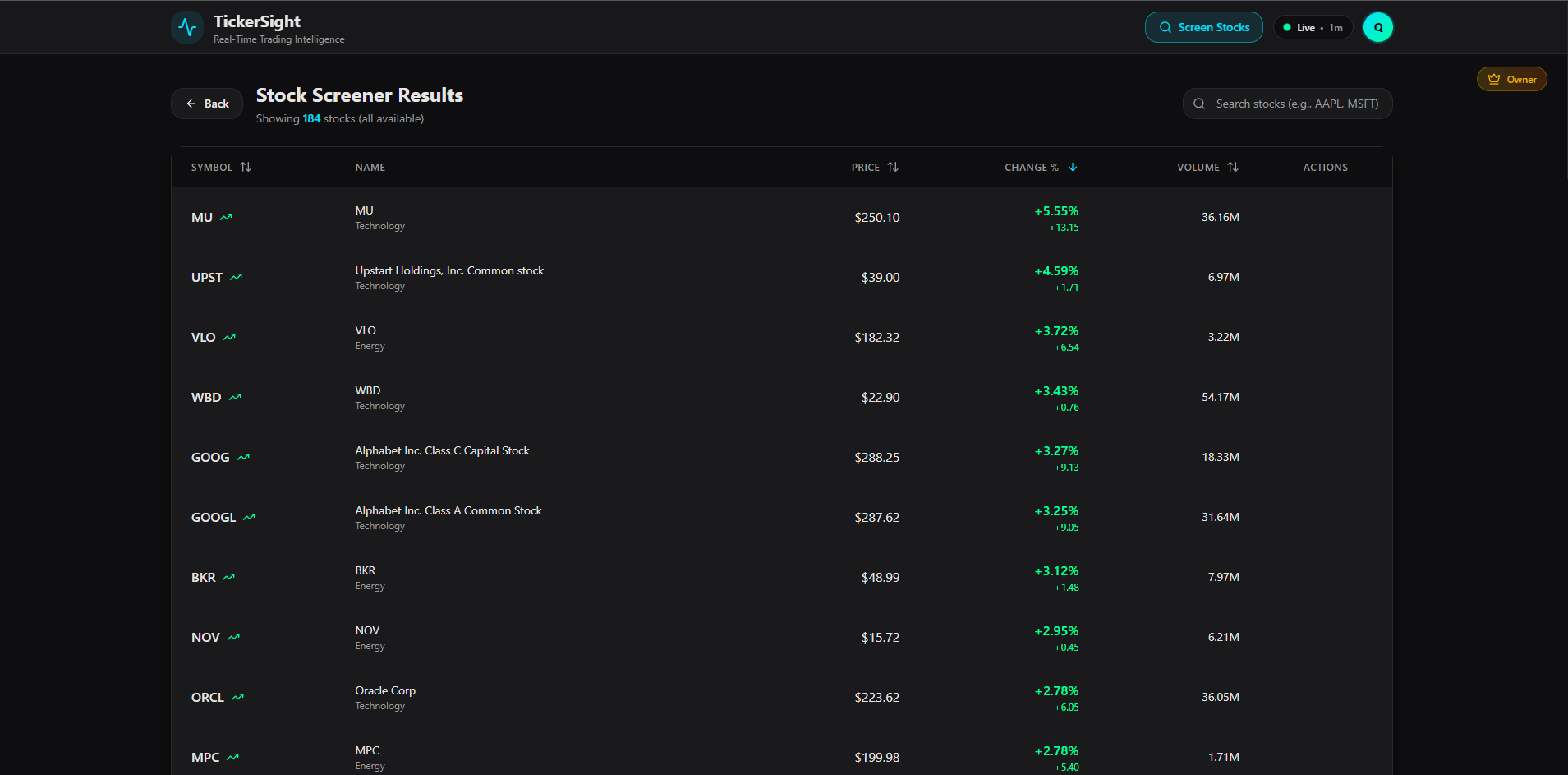Click the WBD upward trend icon
Image resolution: width=1568 pixels, height=775 pixels.
[236, 397]
